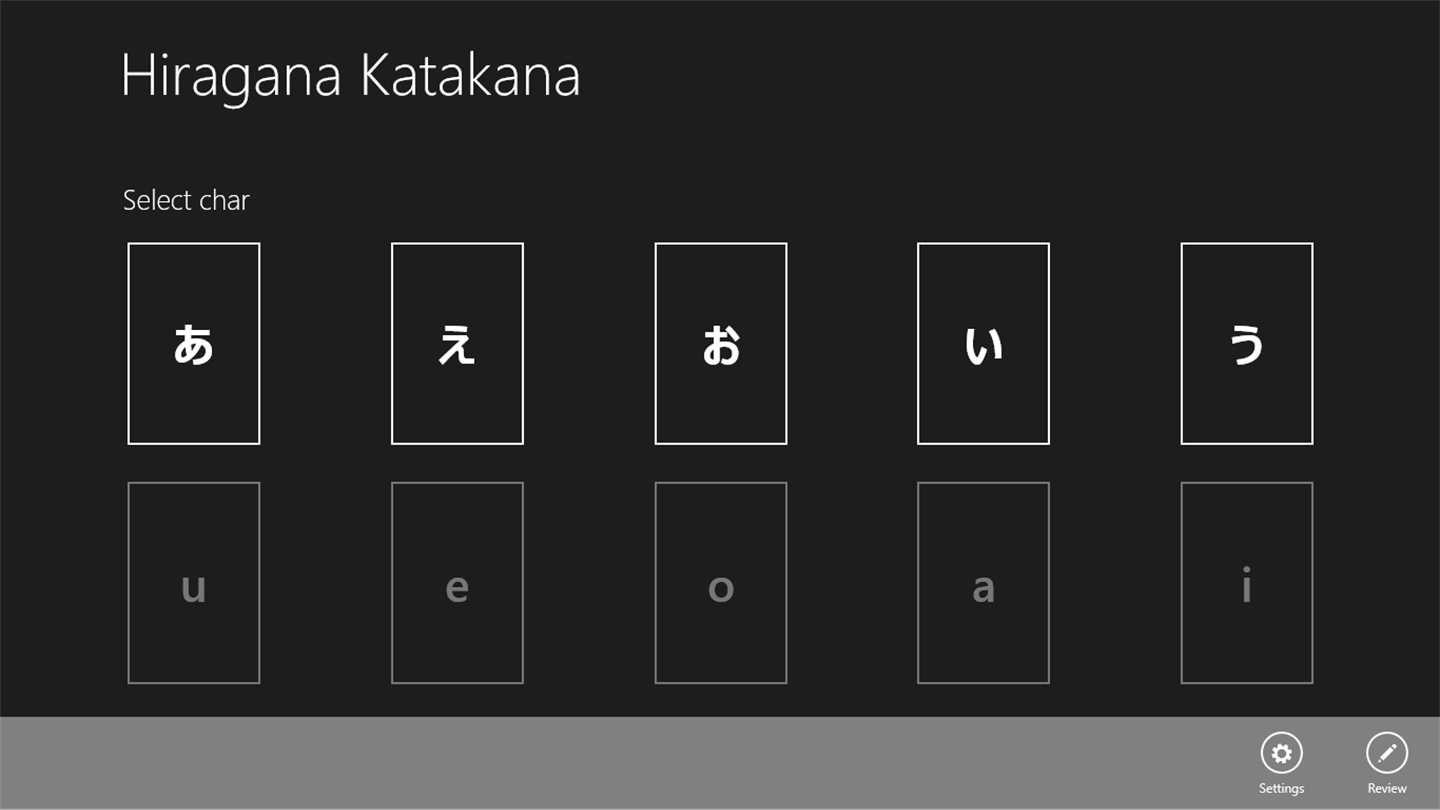
Task: Click the word Katakana in the title
Action: (470, 76)
